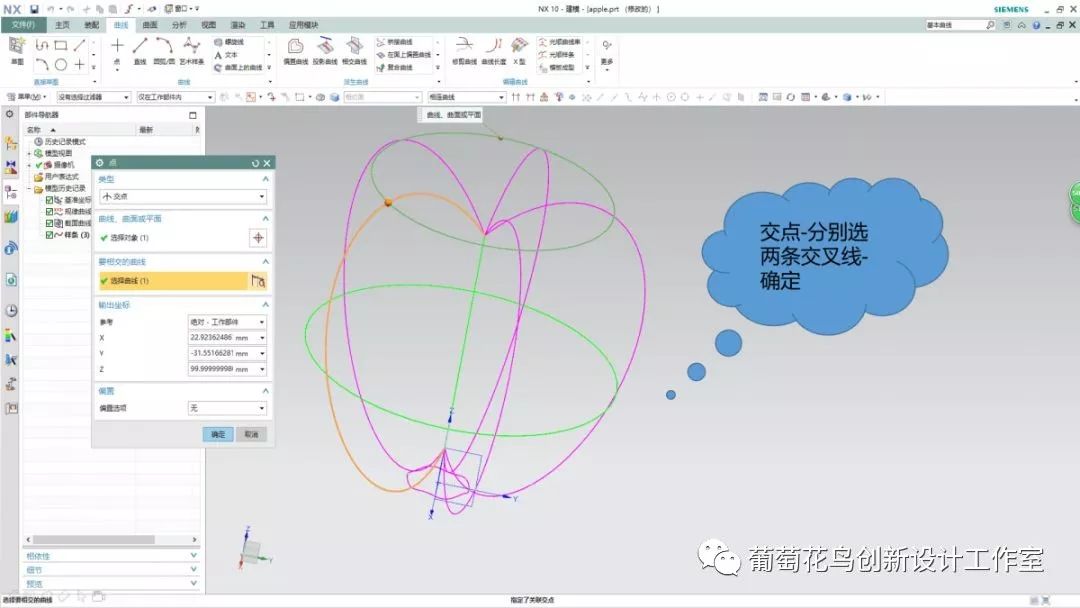This screenshot has width=1080, height=608.
Task: Select the Line (直线) tool
Action: point(140,51)
